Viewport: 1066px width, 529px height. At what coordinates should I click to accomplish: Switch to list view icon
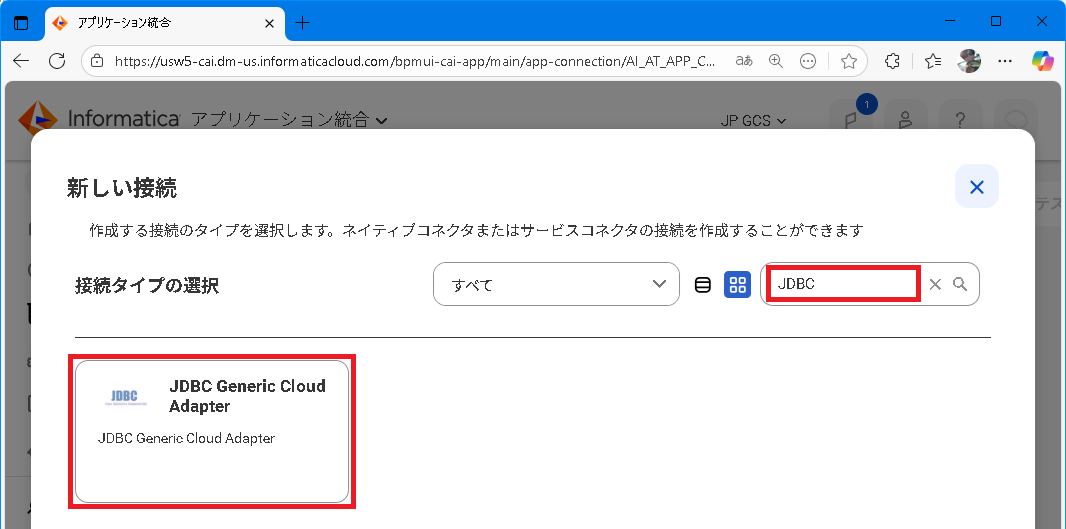[x=702, y=284]
